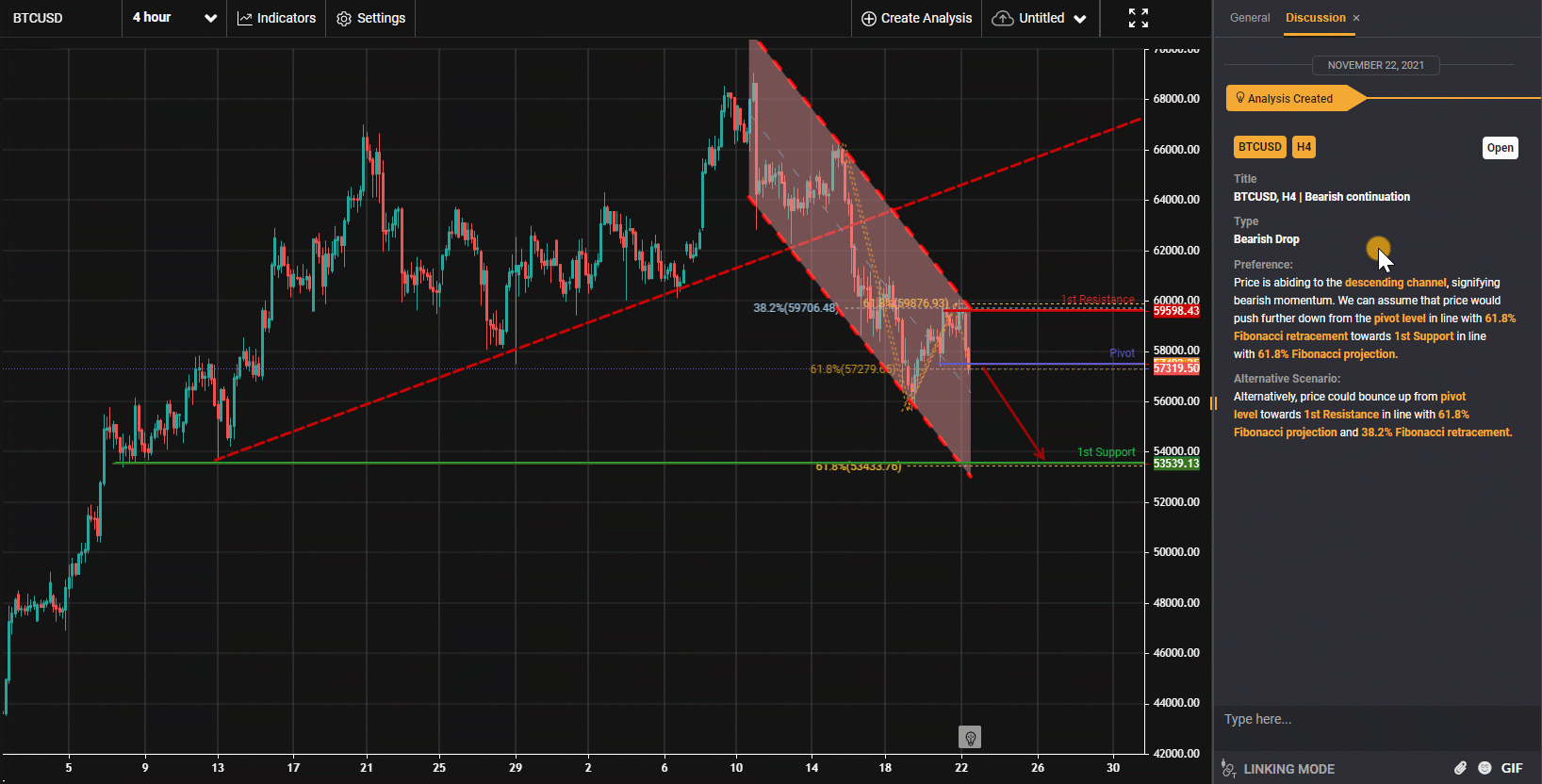The width and height of the screenshot is (1542, 784).
Task: Open the Indicators panel
Action: click(276, 18)
